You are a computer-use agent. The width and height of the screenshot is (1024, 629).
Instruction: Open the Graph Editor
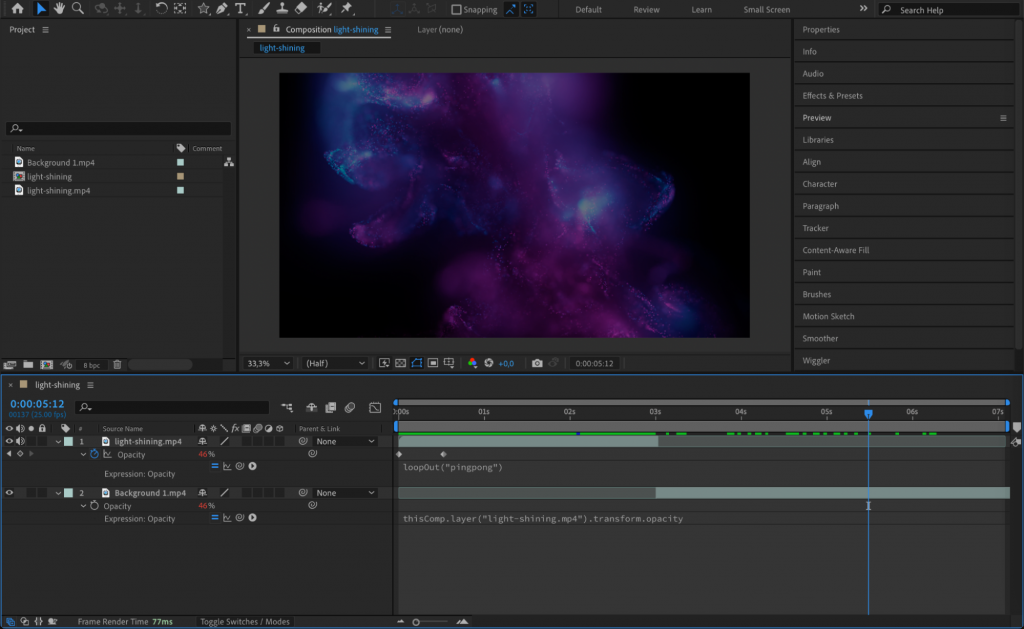375,407
